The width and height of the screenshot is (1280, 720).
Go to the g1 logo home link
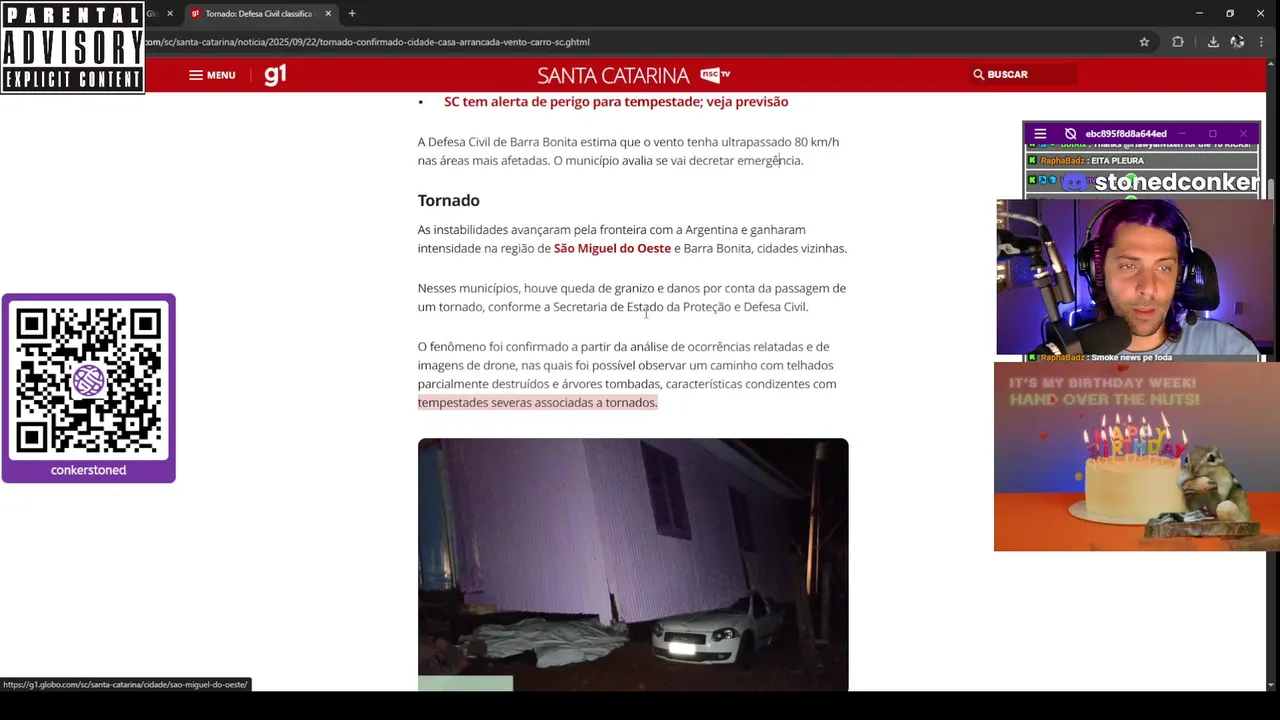(x=275, y=74)
